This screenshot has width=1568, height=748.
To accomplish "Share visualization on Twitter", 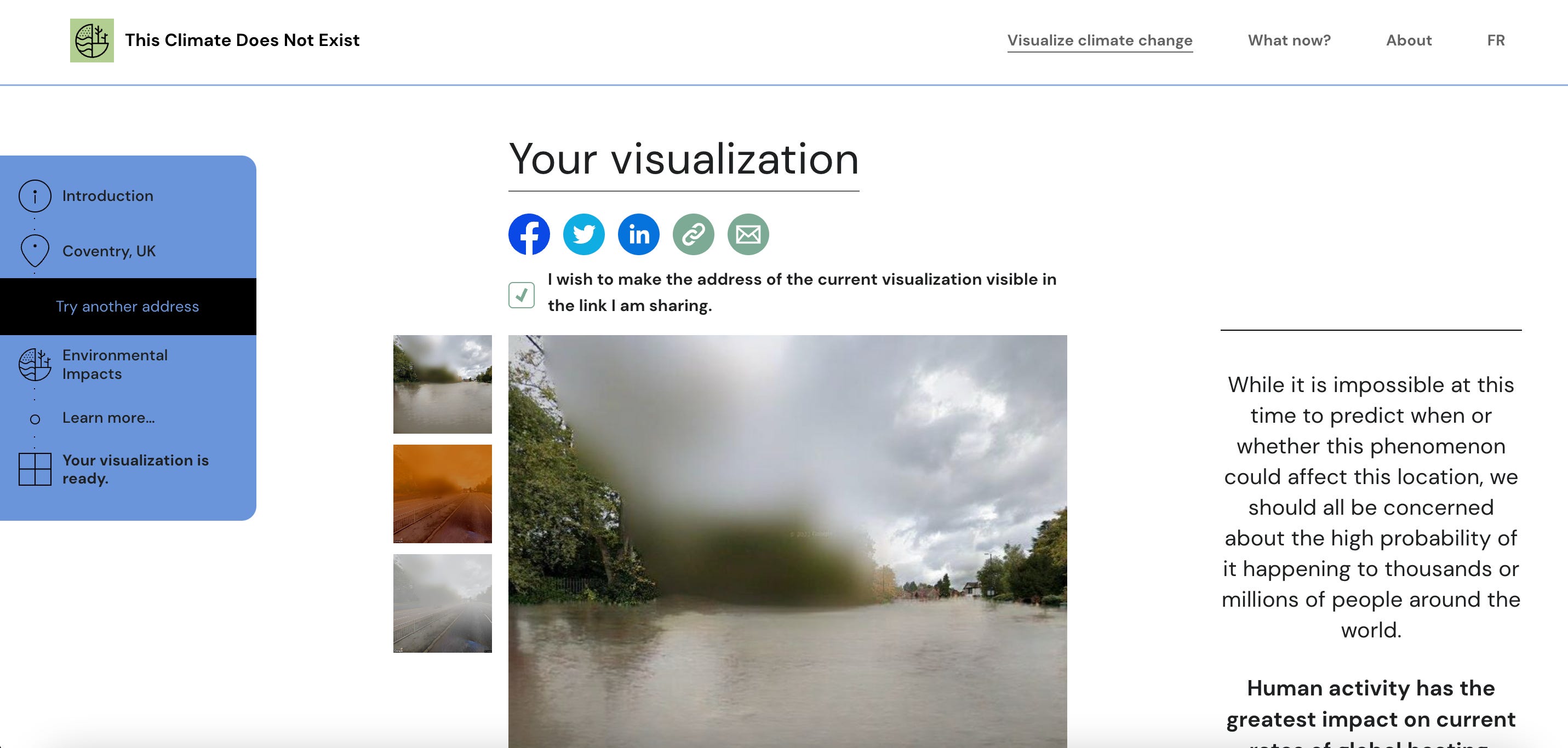I will (583, 234).
